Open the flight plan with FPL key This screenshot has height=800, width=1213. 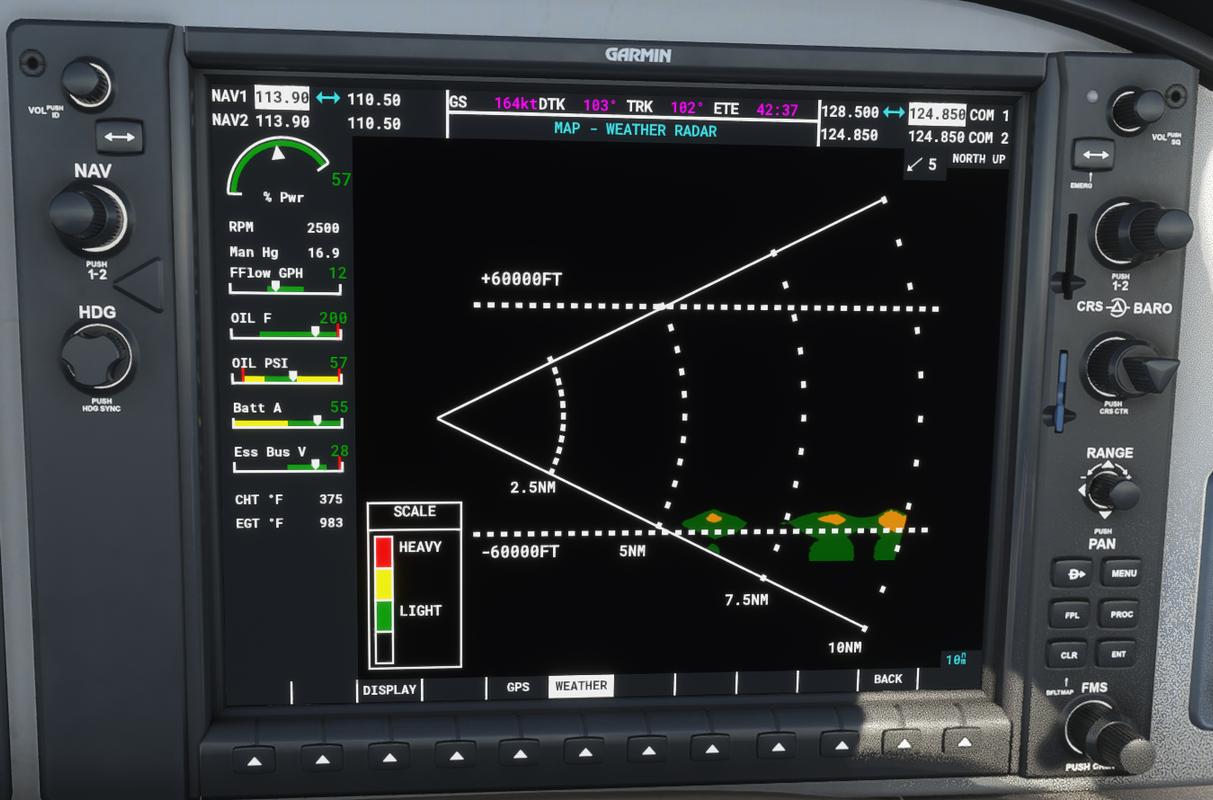tap(1071, 615)
